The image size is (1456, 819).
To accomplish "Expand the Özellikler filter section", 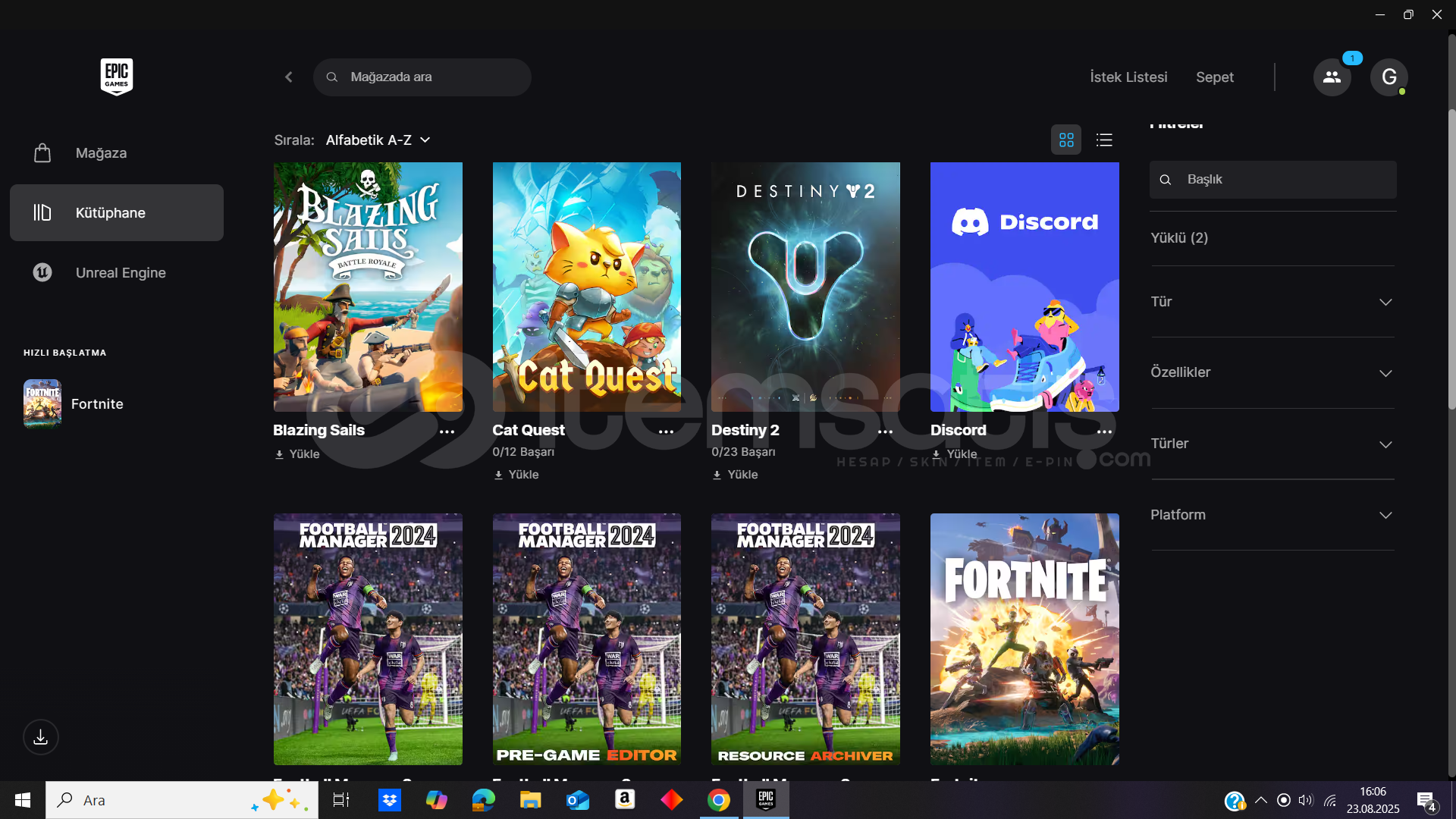I will [x=1272, y=372].
